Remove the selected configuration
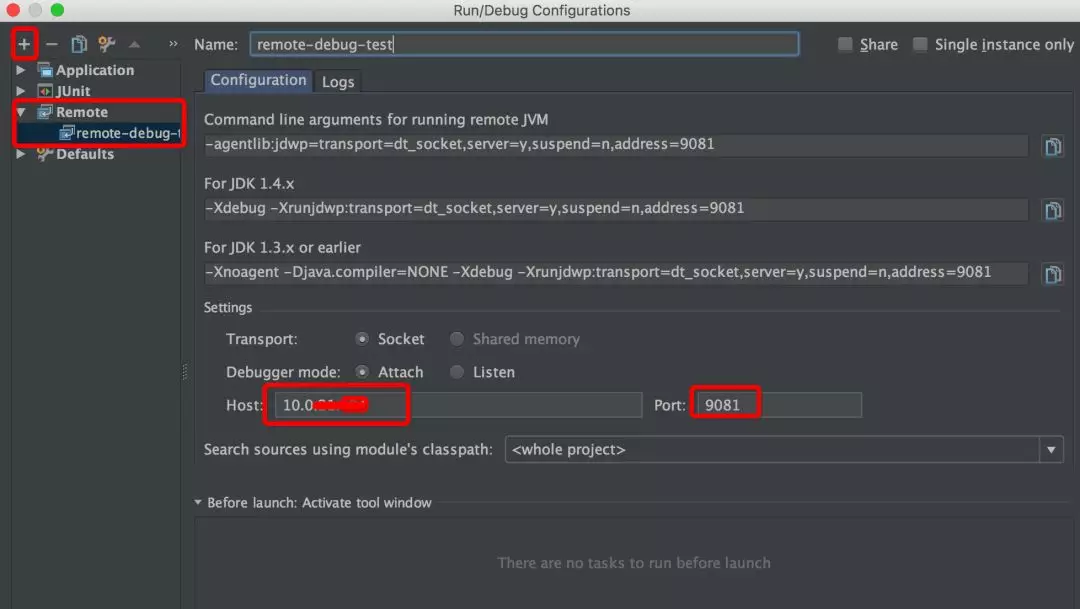This screenshot has height=609, width=1080. 51,43
